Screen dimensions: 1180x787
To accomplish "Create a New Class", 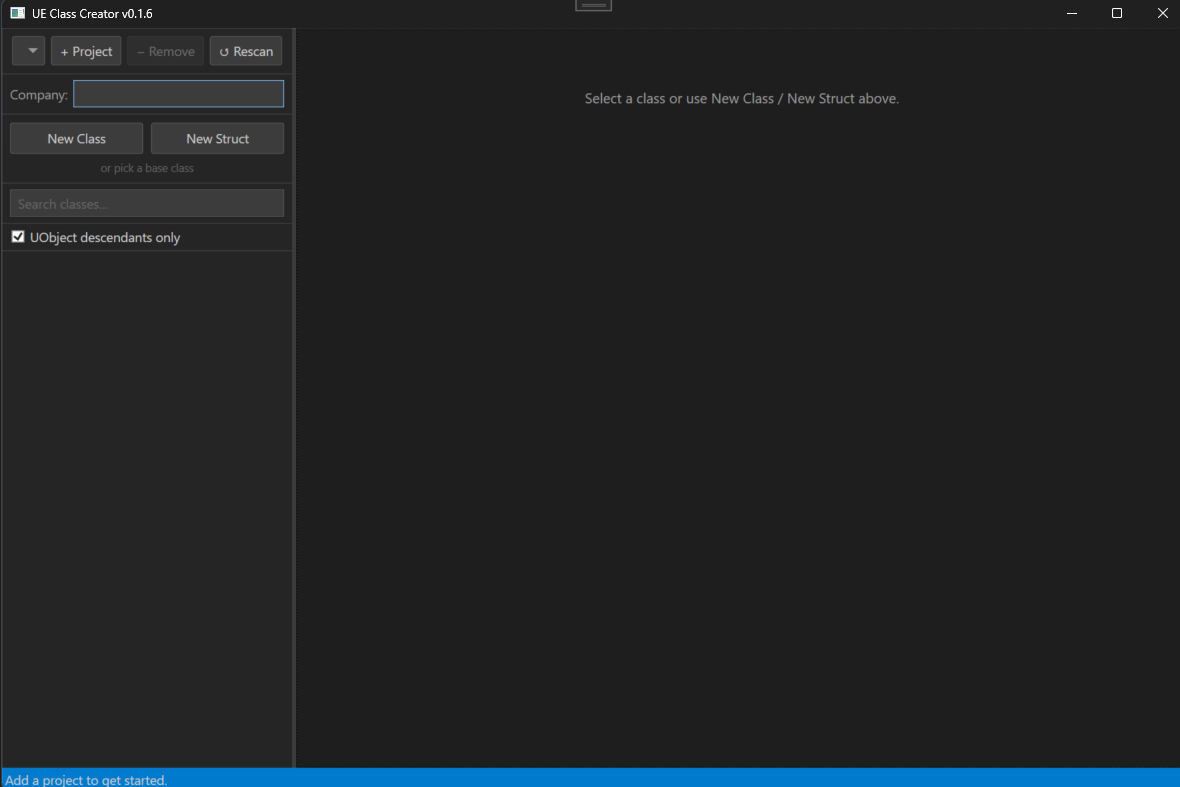I will pyautogui.click(x=76, y=138).
